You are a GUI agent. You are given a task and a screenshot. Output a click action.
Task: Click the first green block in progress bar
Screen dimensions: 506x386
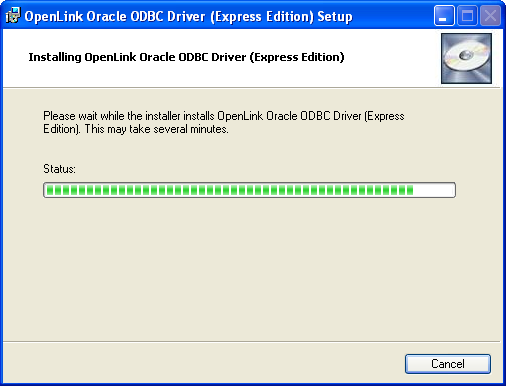[x=50, y=190]
